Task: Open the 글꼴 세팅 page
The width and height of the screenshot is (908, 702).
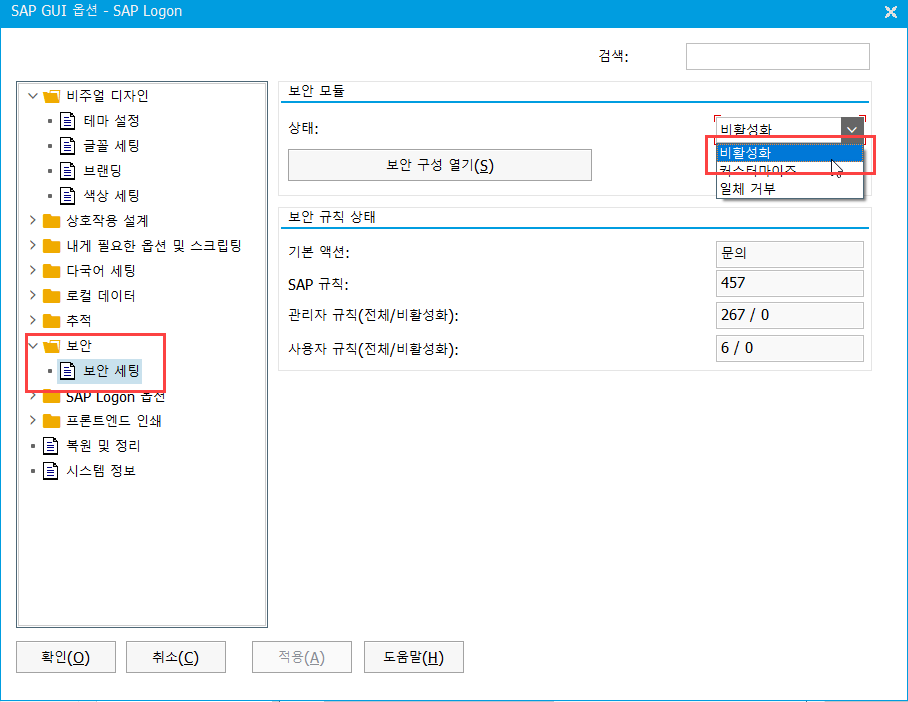Action: tap(111, 146)
